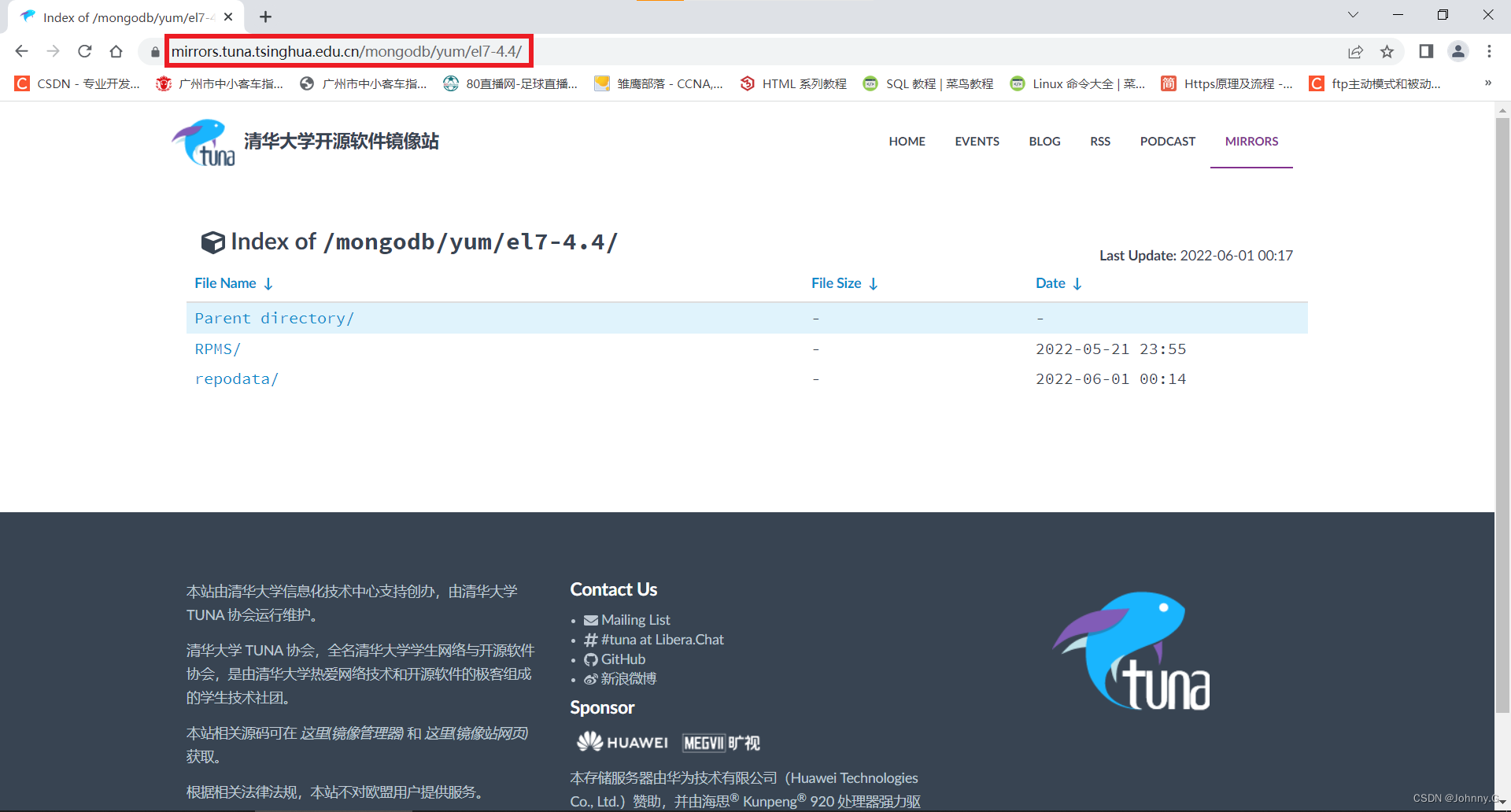Go back using the browser back arrow
This screenshot has width=1511, height=812.
(21, 51)
